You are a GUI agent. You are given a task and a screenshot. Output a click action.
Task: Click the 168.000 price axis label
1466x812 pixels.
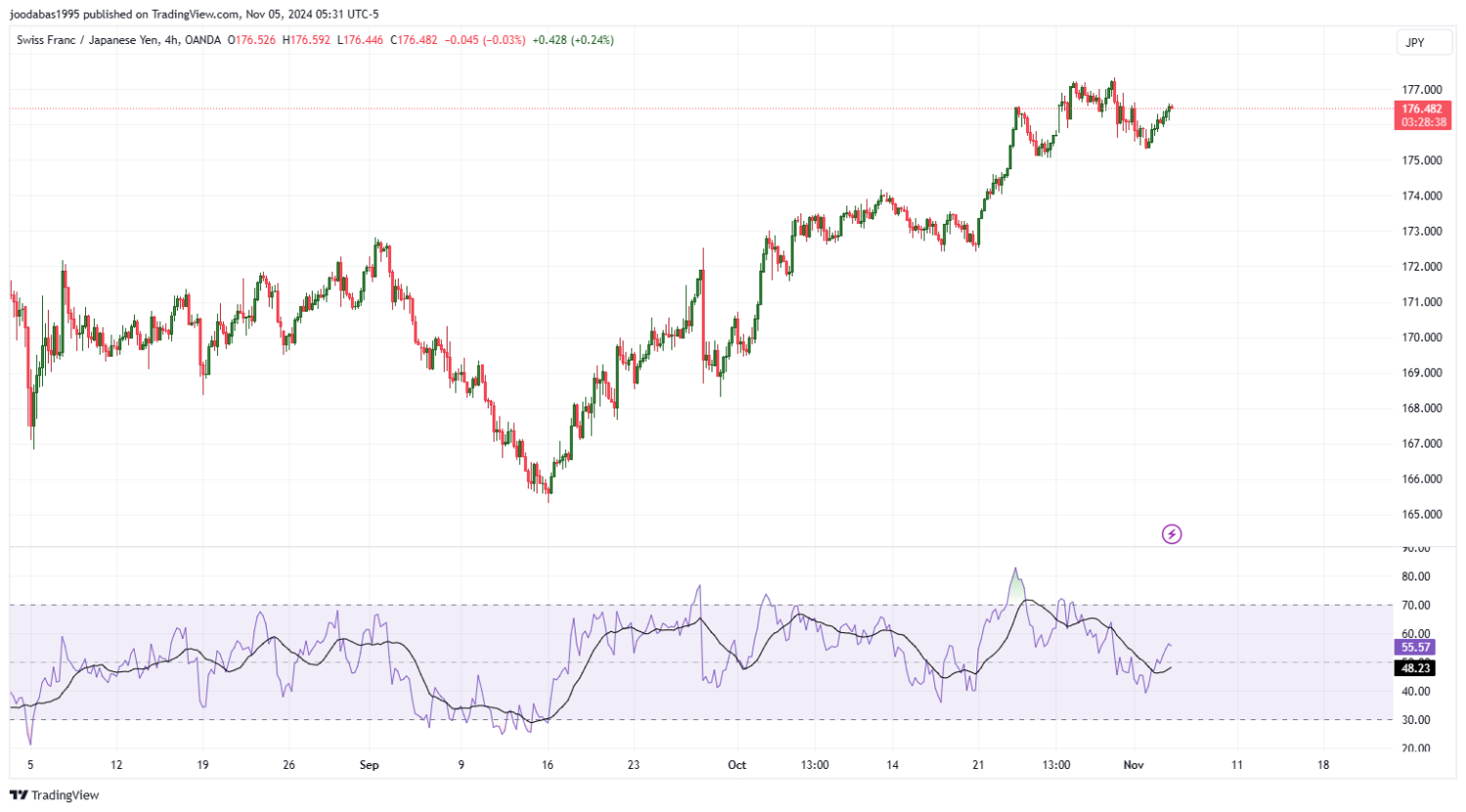tap(1422, 408)
